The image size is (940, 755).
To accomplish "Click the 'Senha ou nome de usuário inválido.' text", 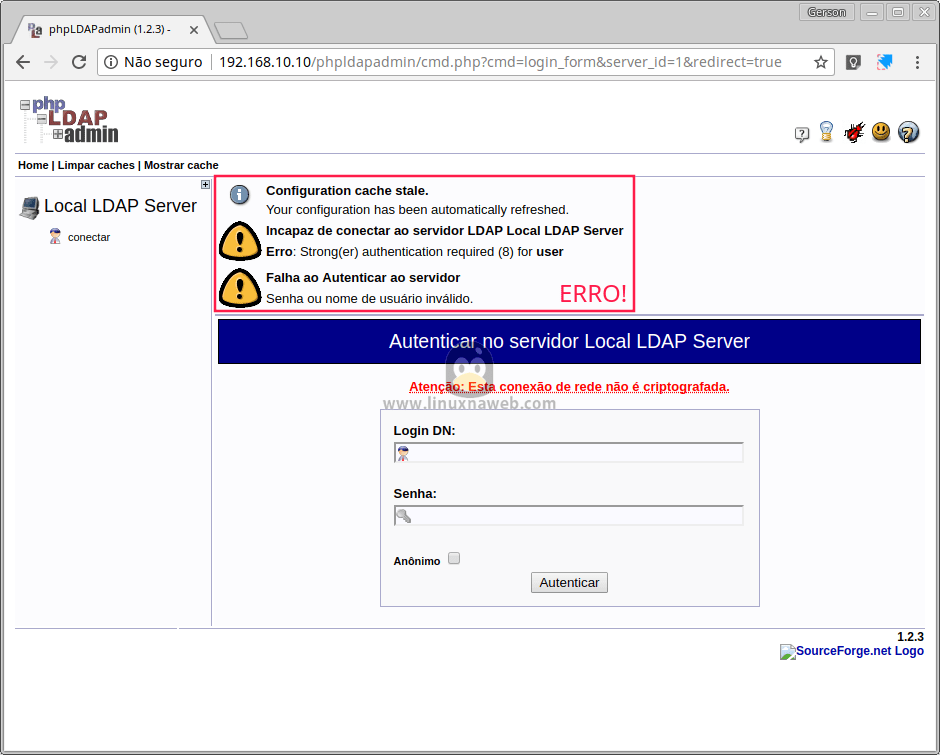I will tap(369, 299).
